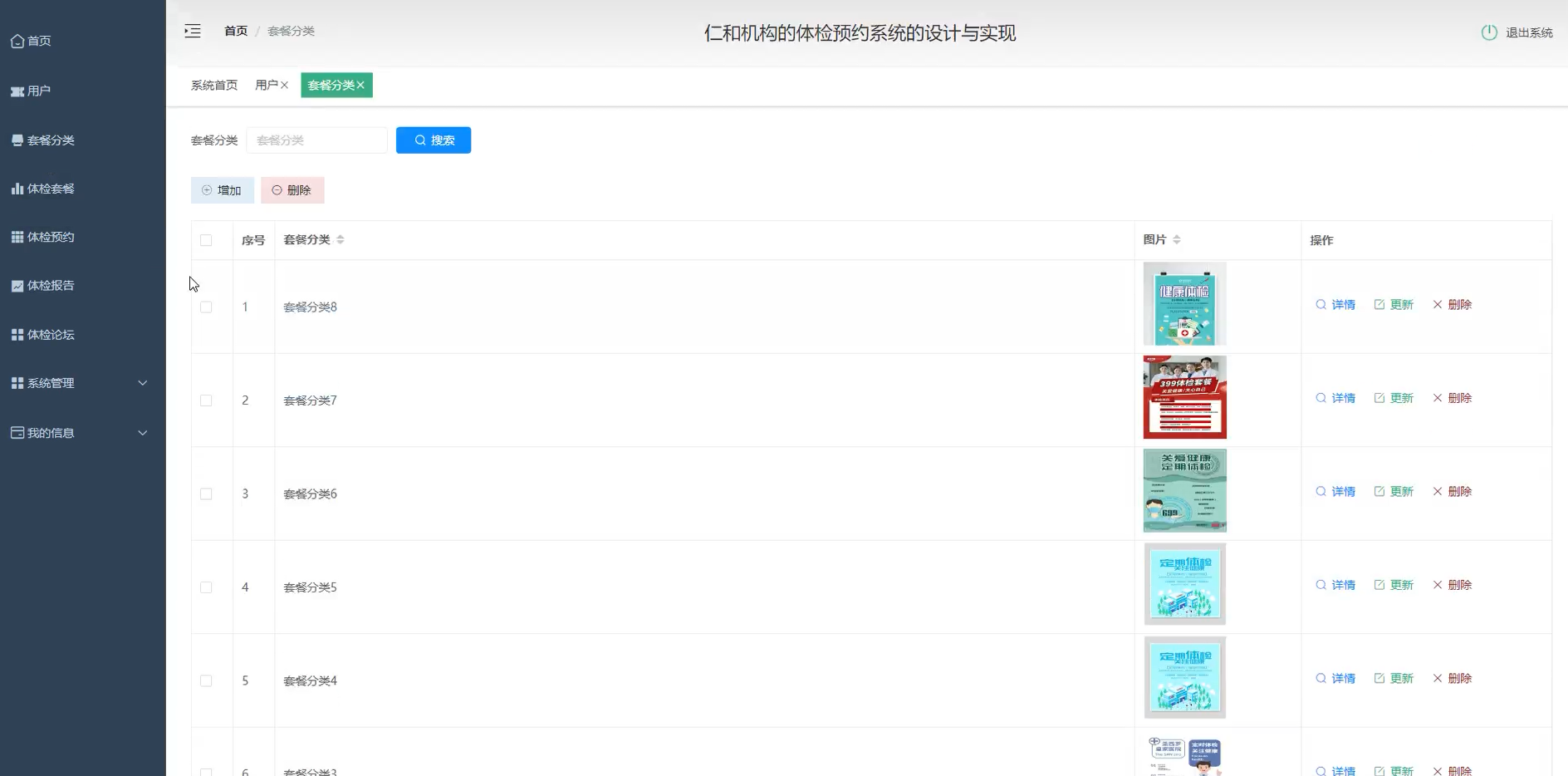This screenshot has width=1568, height=776.
Task: Click the sort arrows on the 套餐分类 column
Action: click(341, 239)
